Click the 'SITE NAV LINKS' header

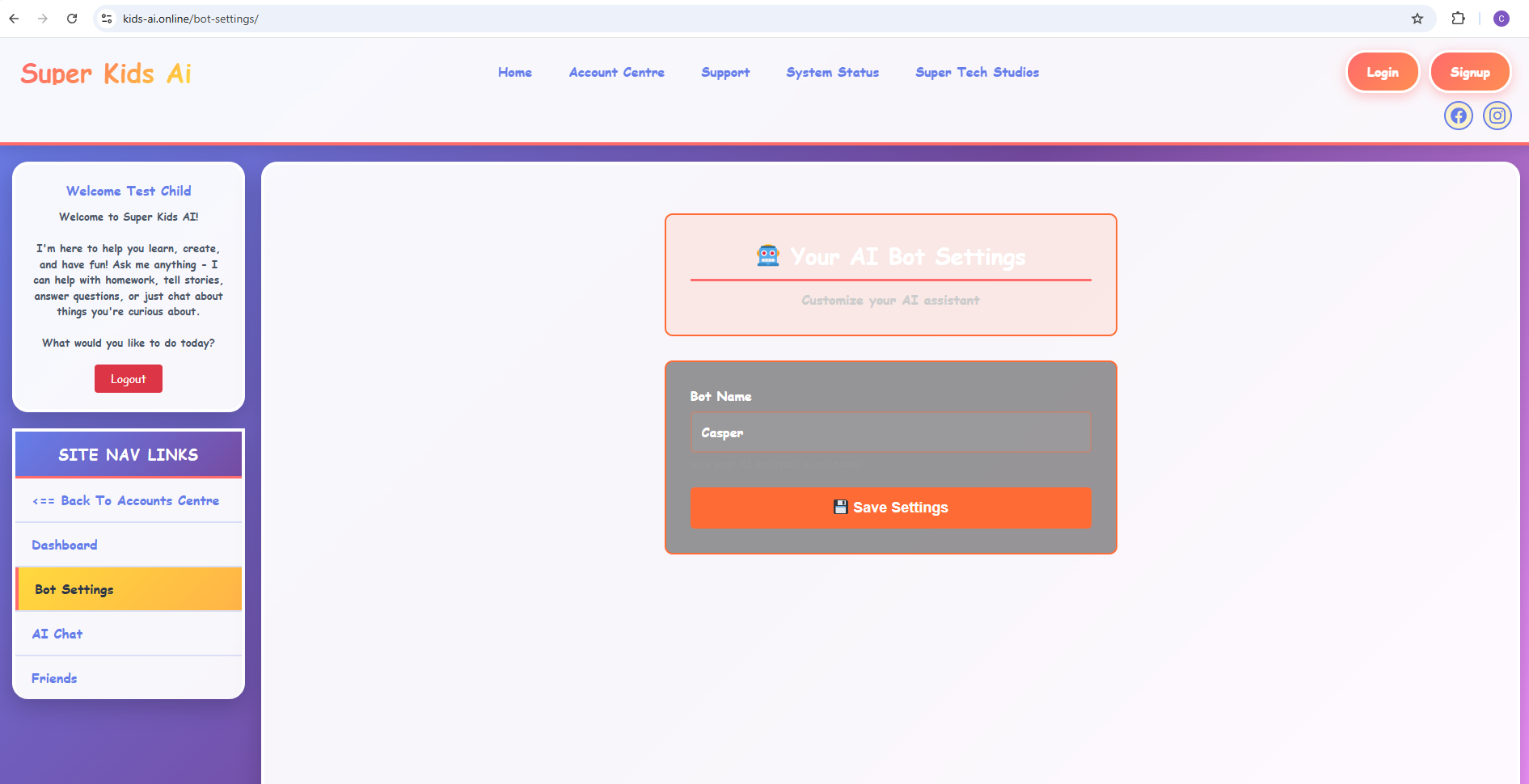click(x=129, y=455)
